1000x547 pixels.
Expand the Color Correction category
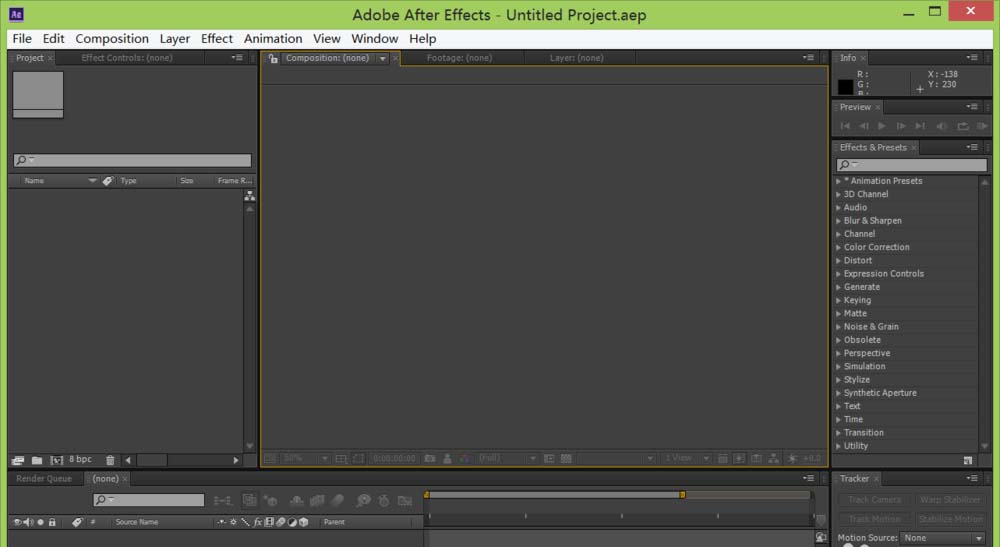click(838, 247)
